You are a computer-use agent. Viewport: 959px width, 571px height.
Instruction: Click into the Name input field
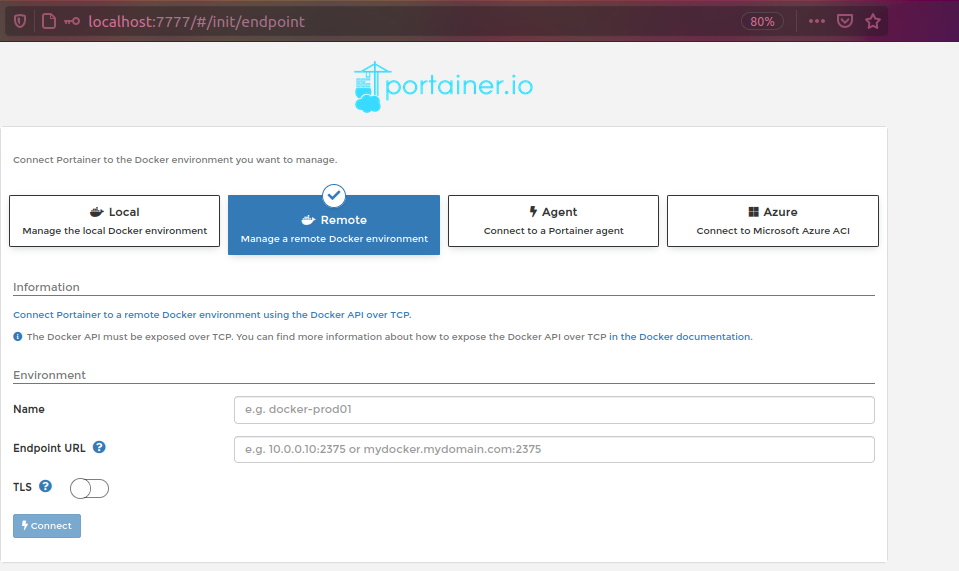click(554, 410)
